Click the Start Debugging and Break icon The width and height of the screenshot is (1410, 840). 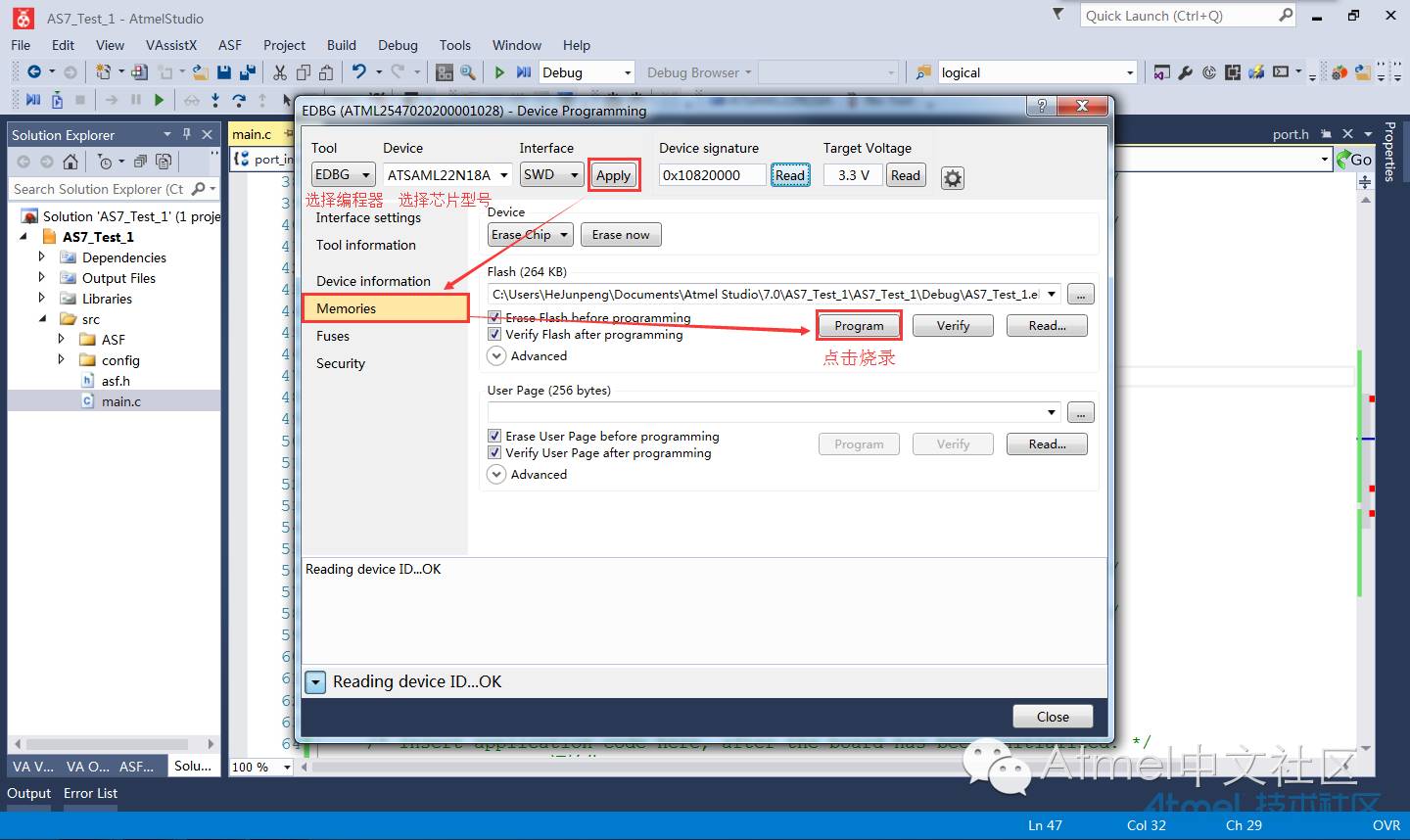click(524, 71)
